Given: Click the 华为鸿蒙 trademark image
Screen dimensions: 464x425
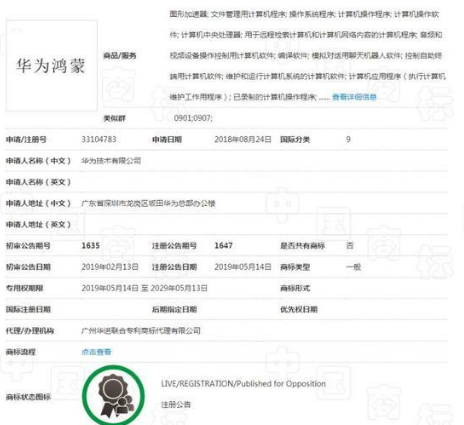Looking at the screenshot, I should (x=51, y=66).
